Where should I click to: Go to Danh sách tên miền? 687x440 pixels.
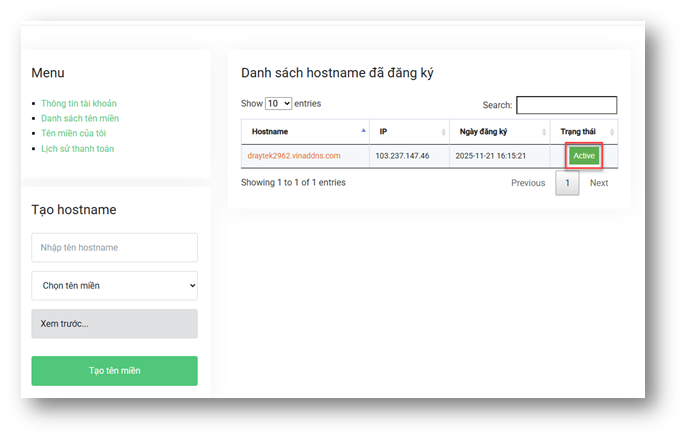coord(80,118)
